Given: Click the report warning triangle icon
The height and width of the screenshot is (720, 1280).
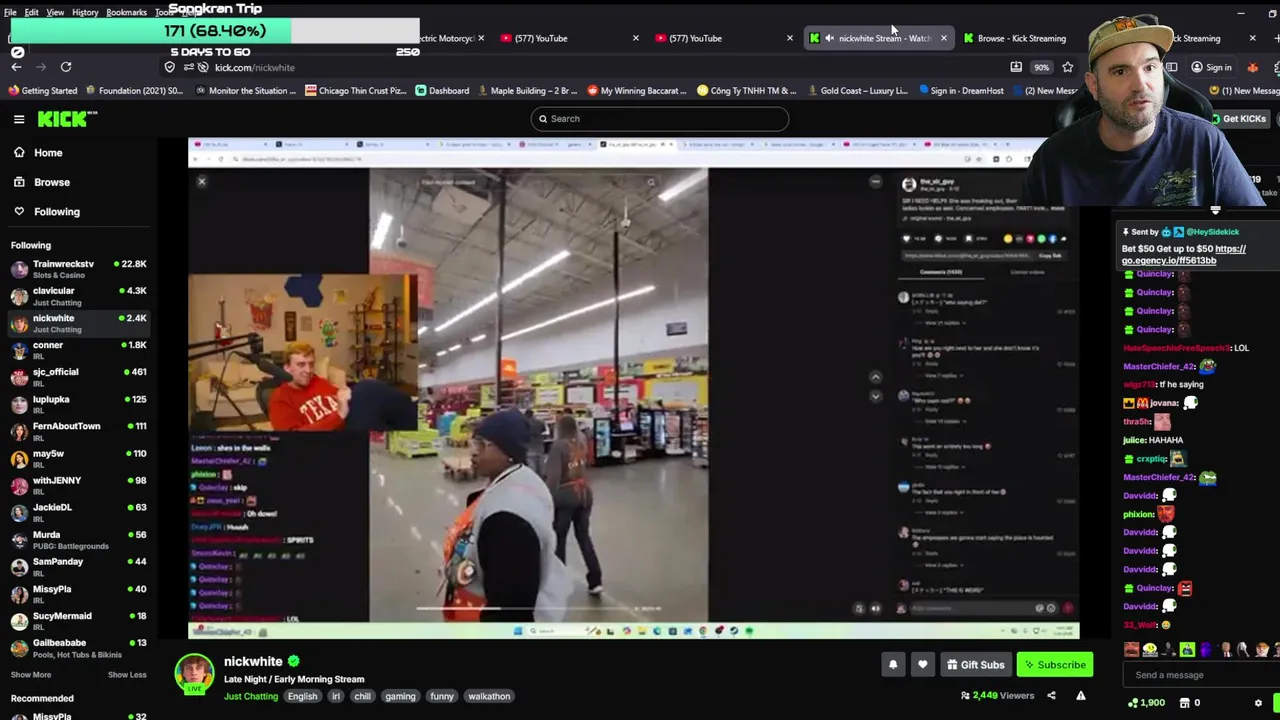Looking at the screenshot, I should click(1081, 696).
